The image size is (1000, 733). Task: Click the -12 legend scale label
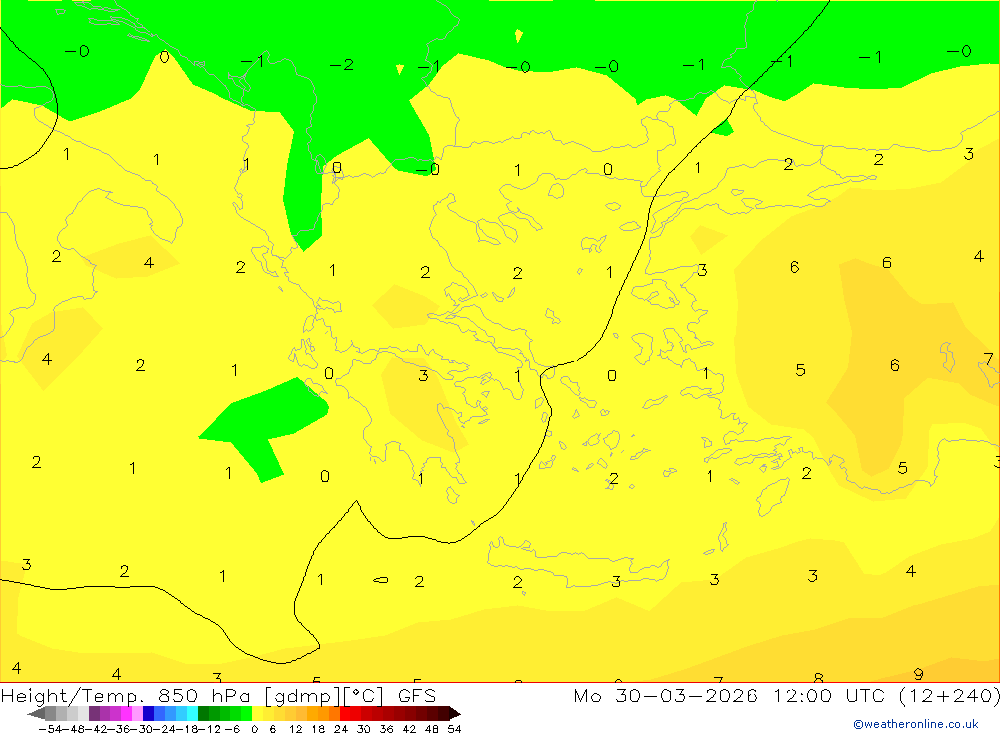pos(209,729)
